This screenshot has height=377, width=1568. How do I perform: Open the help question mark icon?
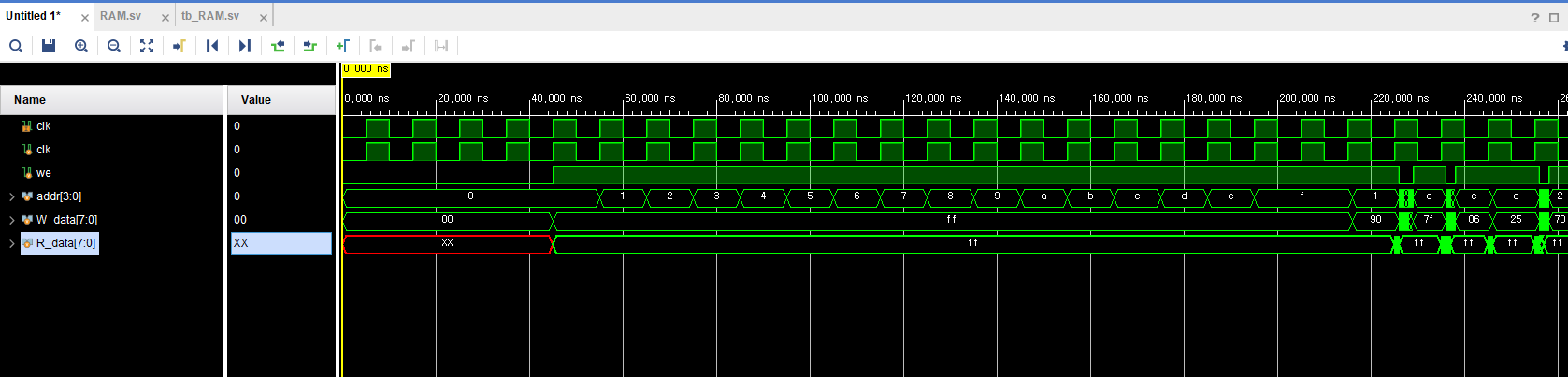point(1535,17)
